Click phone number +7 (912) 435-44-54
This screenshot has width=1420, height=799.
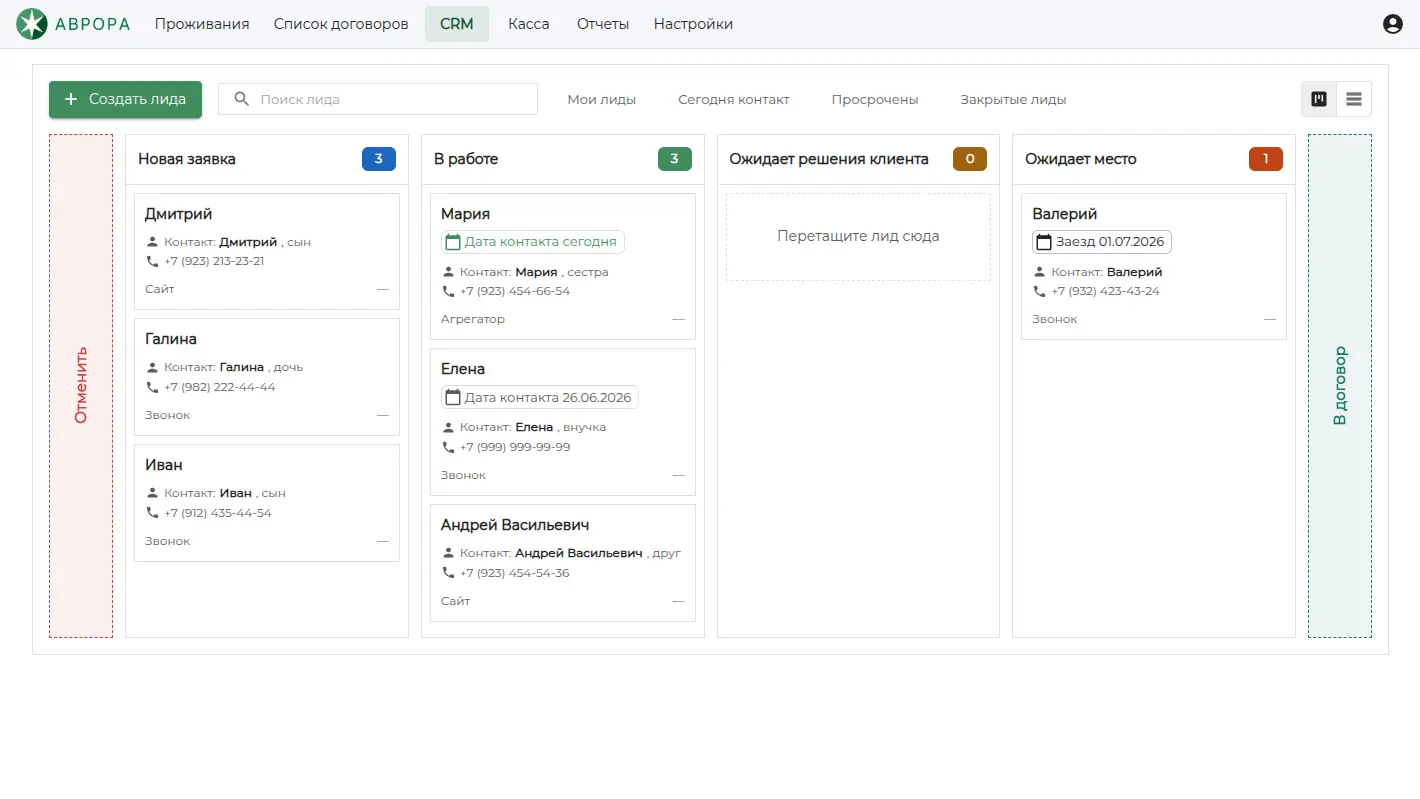[x=218, y=513]
